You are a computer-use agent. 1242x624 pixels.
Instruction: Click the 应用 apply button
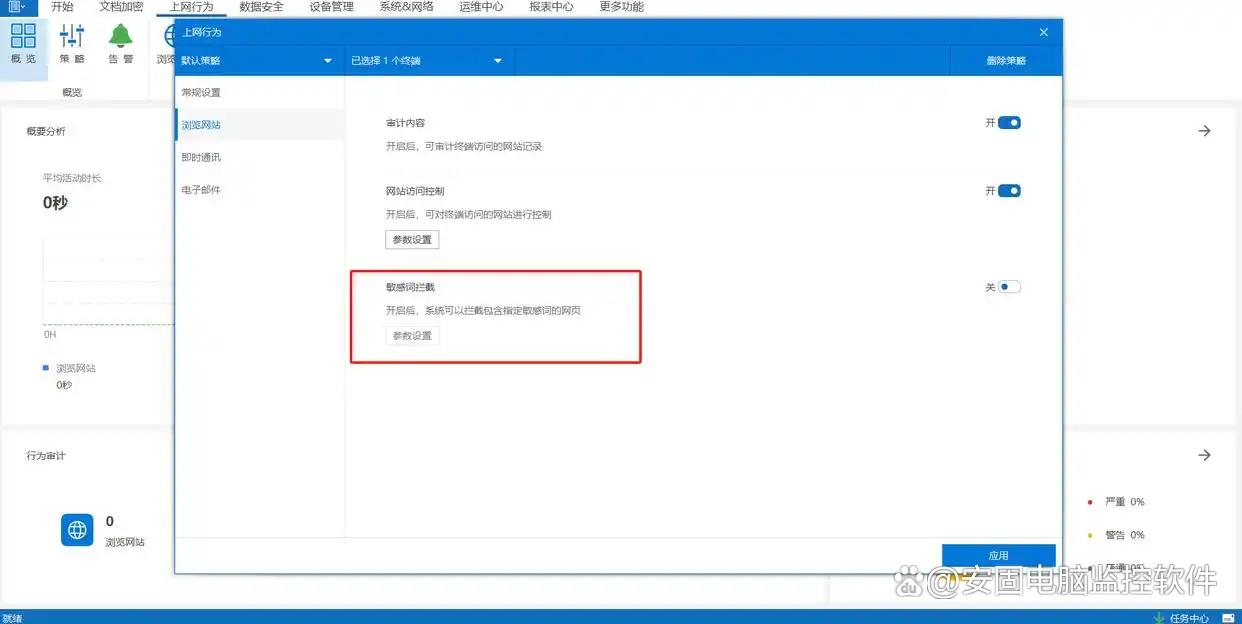point(999,556)
